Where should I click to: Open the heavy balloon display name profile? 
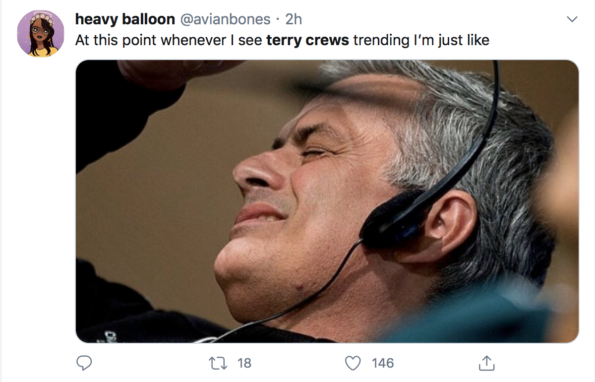(125, 19)
